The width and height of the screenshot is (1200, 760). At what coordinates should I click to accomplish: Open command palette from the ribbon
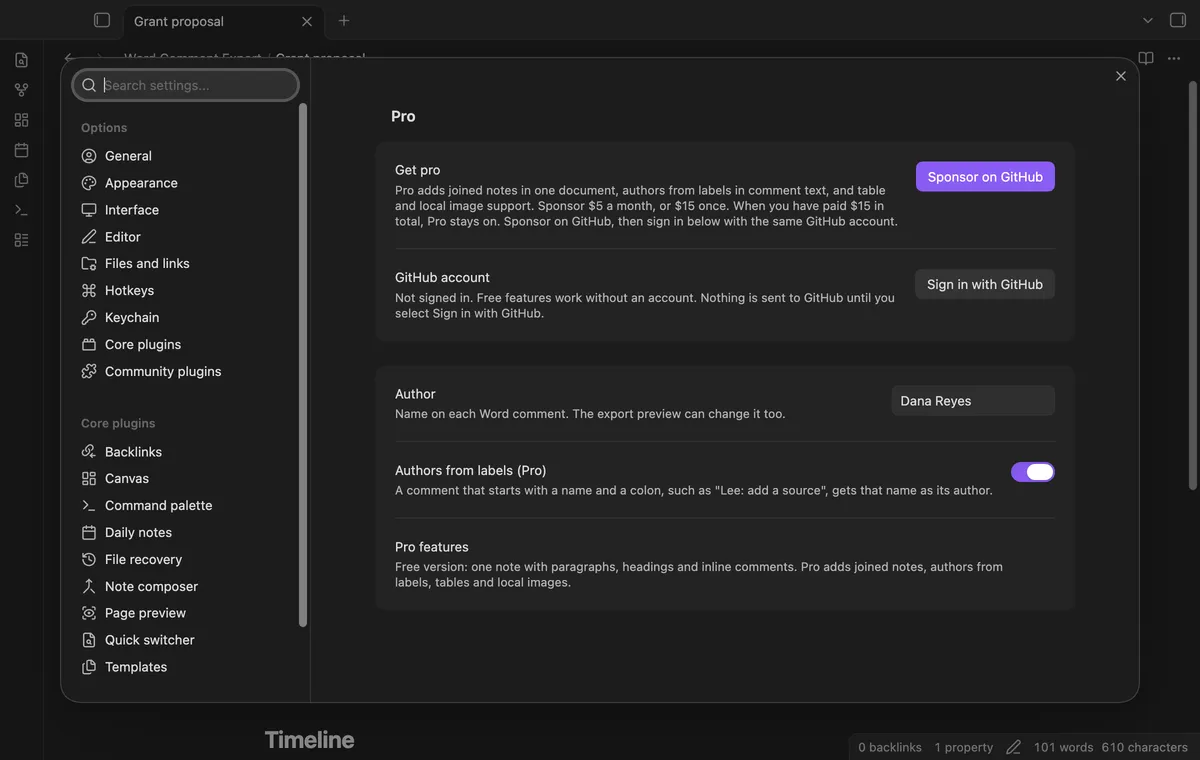21,210
